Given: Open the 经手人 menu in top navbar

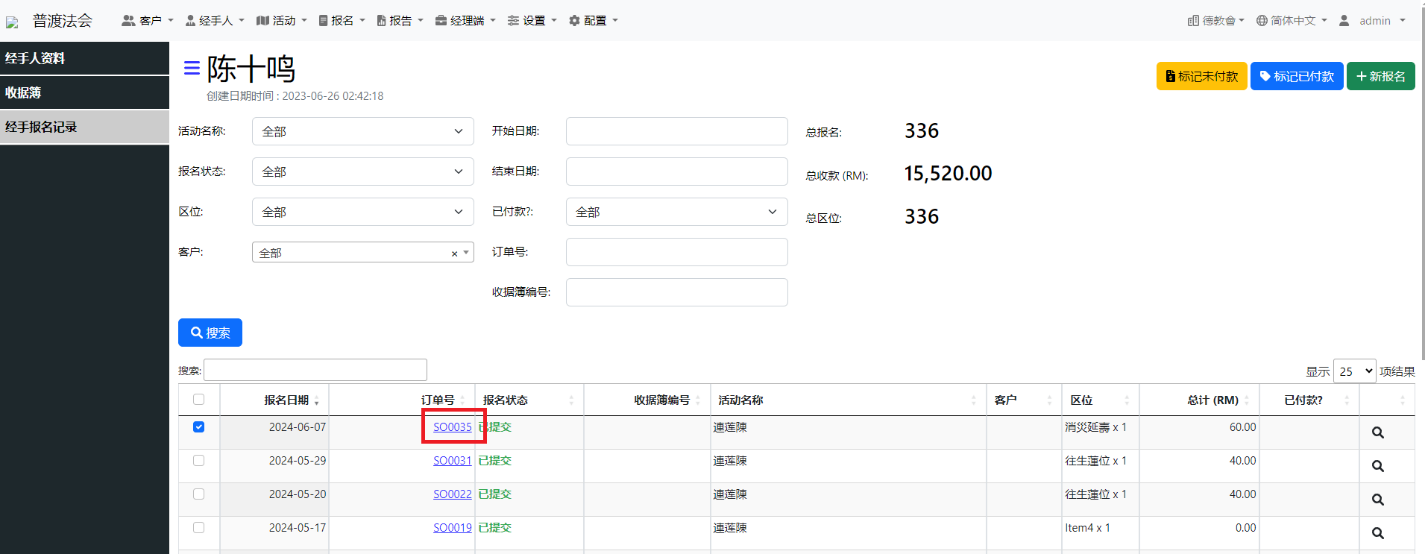Looking at the screenshot, I should click(215, 21).
